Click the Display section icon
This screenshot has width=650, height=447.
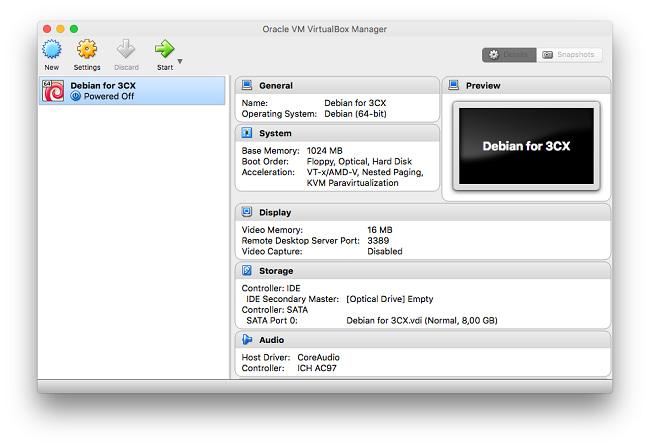[x=247, y=212]
